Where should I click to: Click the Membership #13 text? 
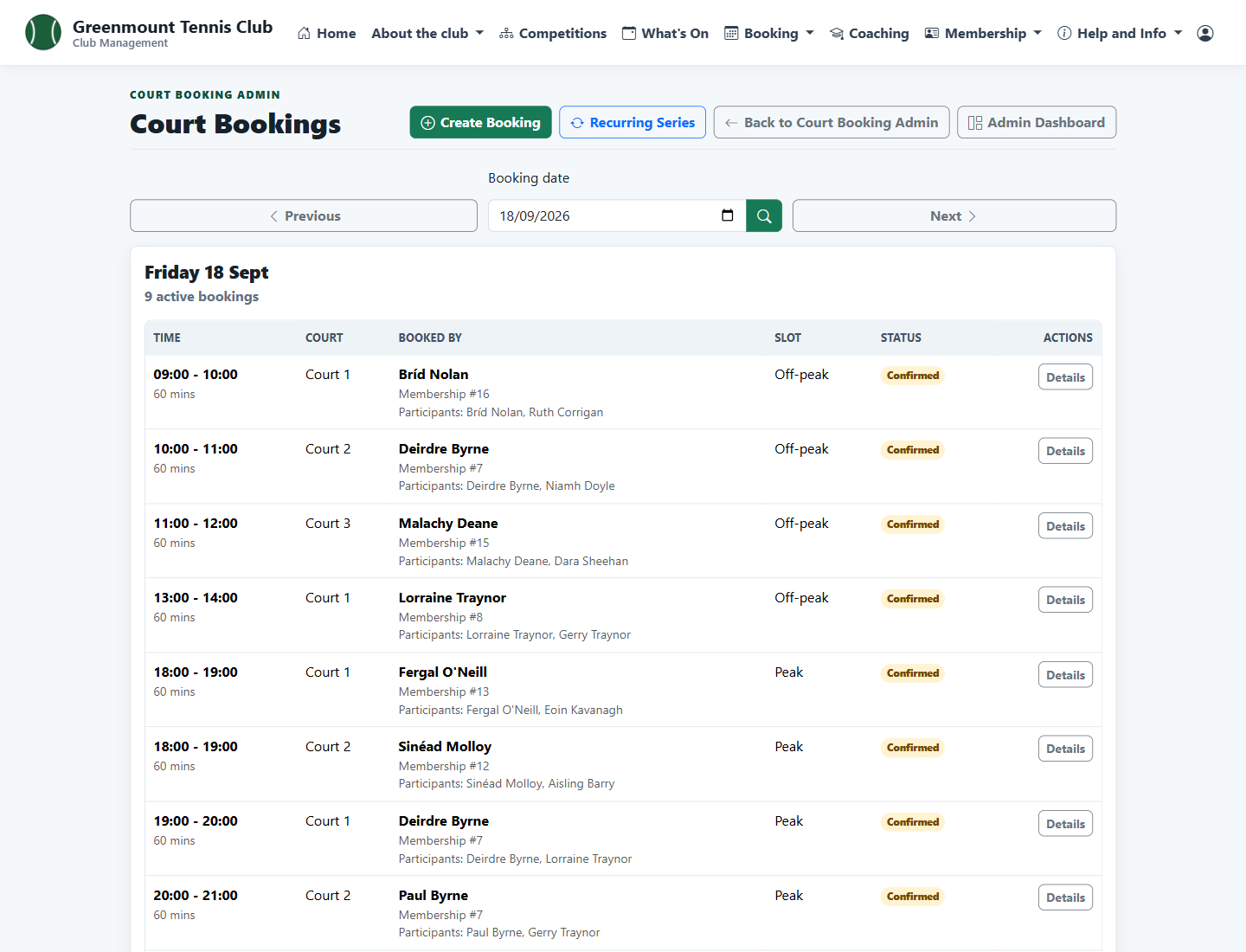click(x=444, y=691)
